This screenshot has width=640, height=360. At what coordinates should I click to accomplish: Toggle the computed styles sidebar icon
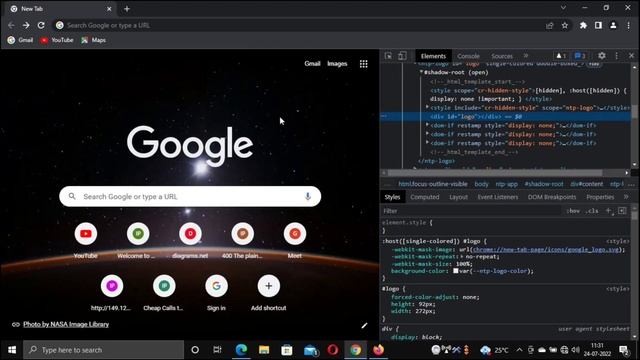(622, 211)
